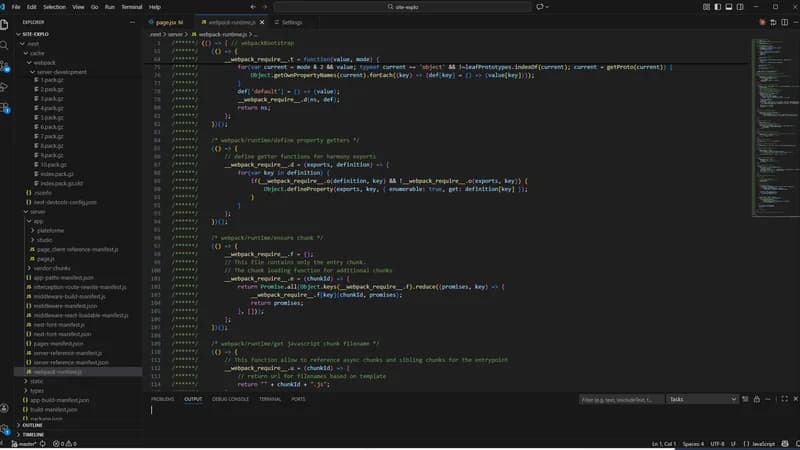Close the webpack-runtime.js editor tab
Screen dimensions: 800x450
263,21
